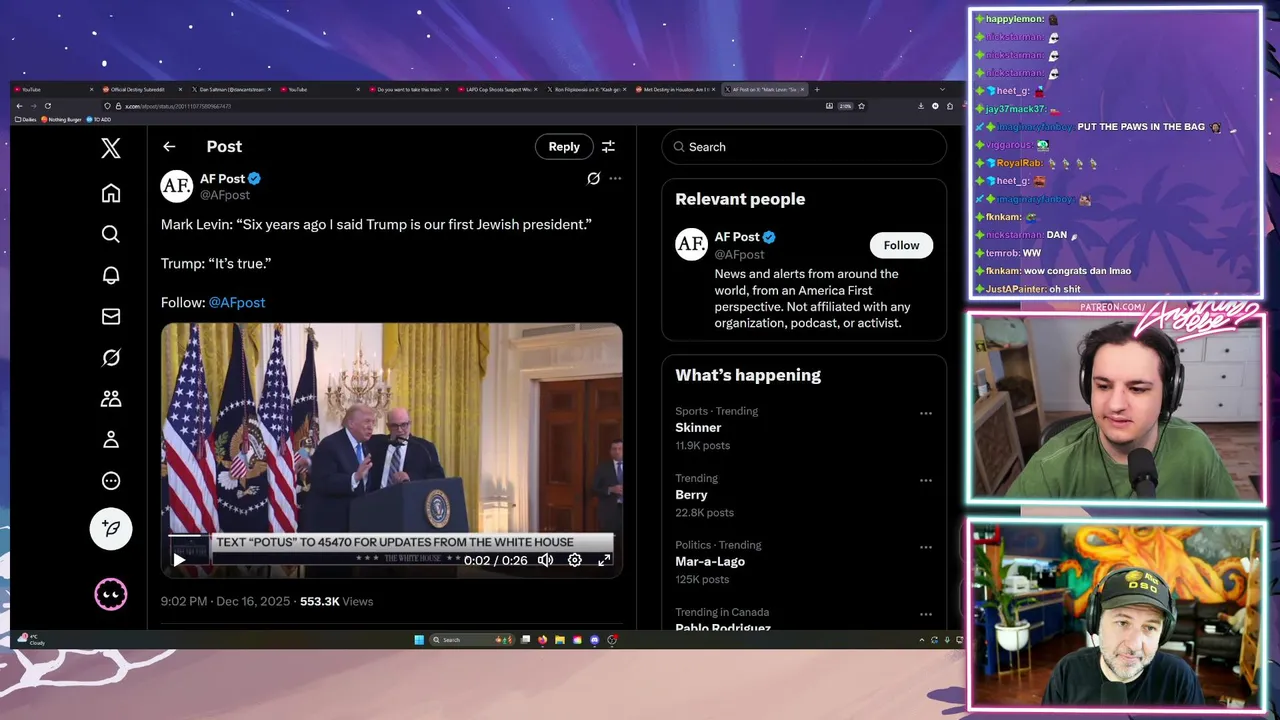Open video settings gear
This screenshot has width=1280, height=720.
pyautogui.click(x=575, y=560)
